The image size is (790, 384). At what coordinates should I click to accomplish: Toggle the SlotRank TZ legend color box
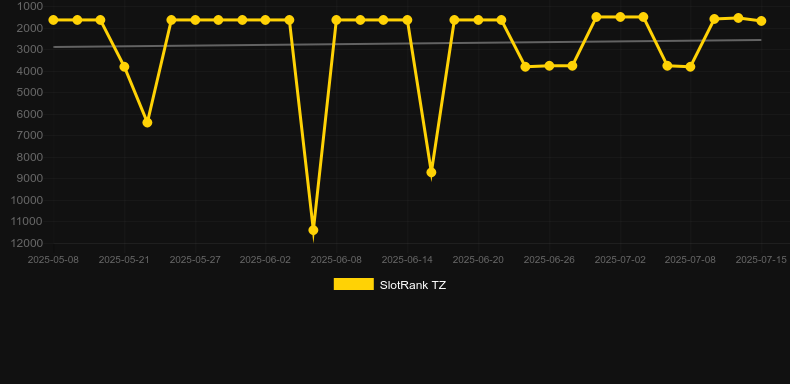click(x=354, y=284)
